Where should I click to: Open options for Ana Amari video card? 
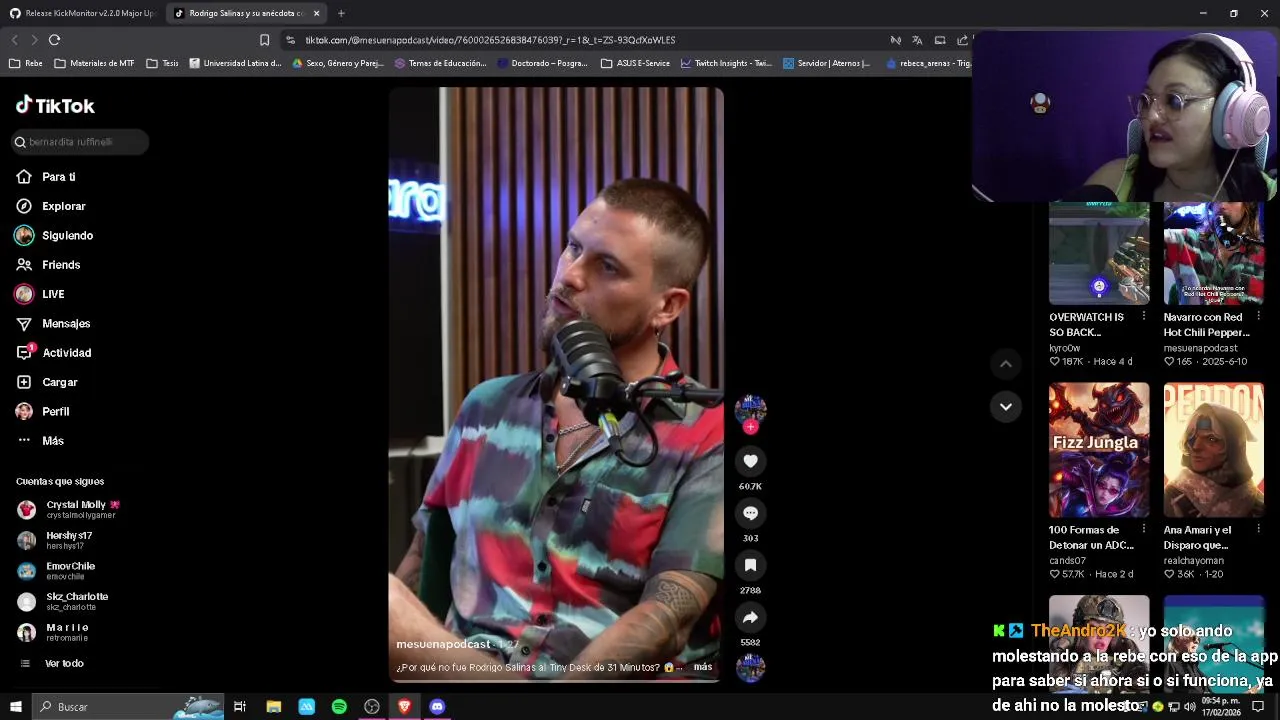(1258, 530)
